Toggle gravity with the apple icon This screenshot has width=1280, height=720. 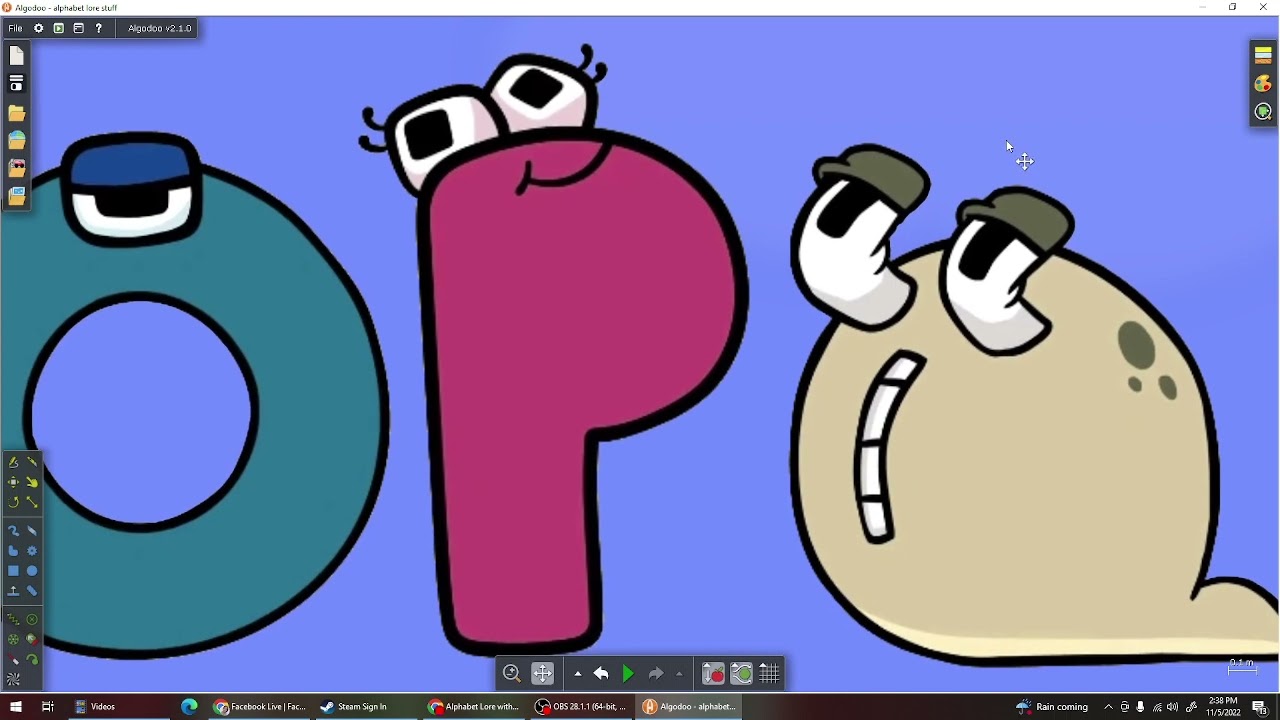(x=713, y=673)
